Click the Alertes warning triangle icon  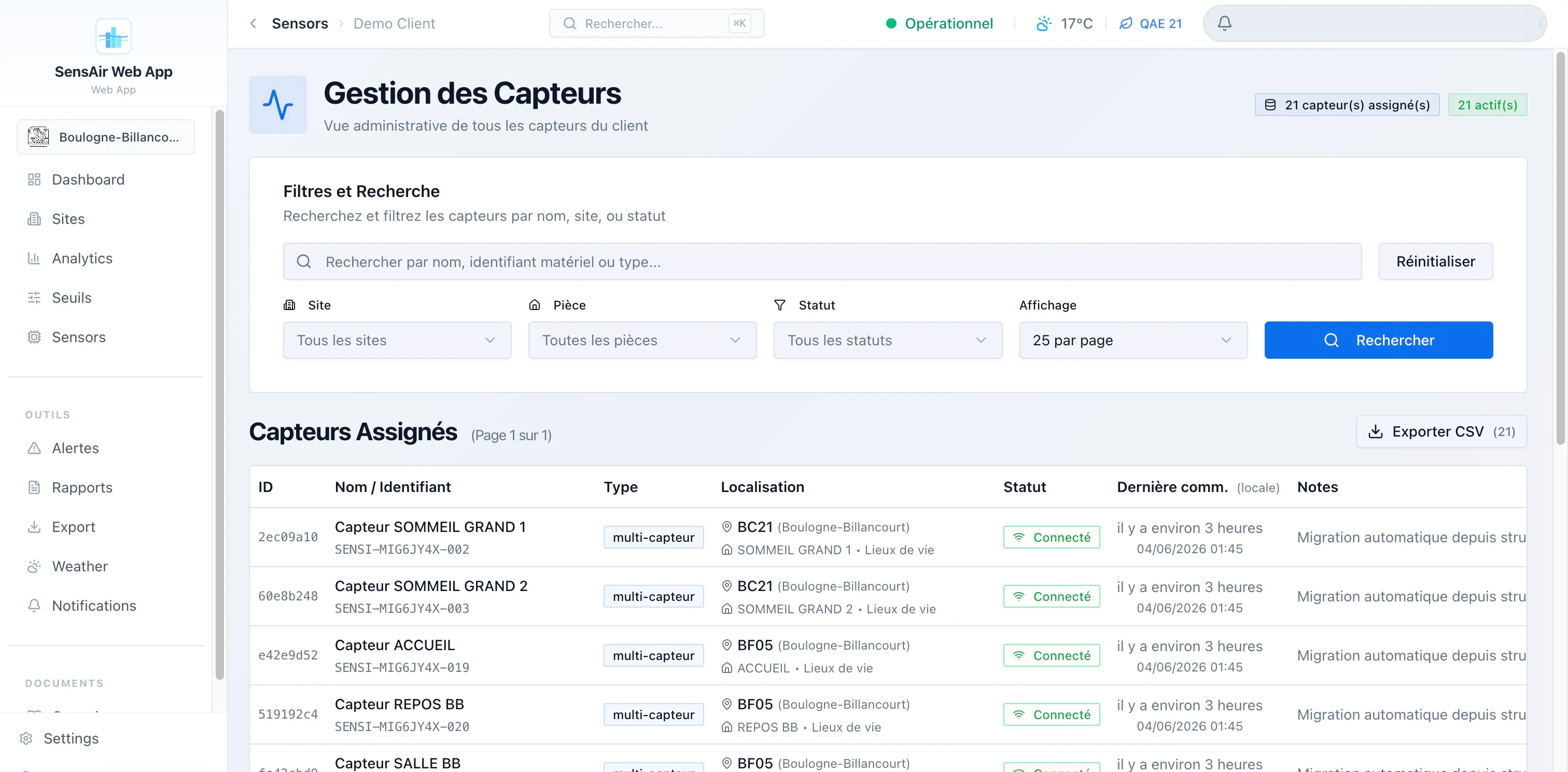(34, 448)
